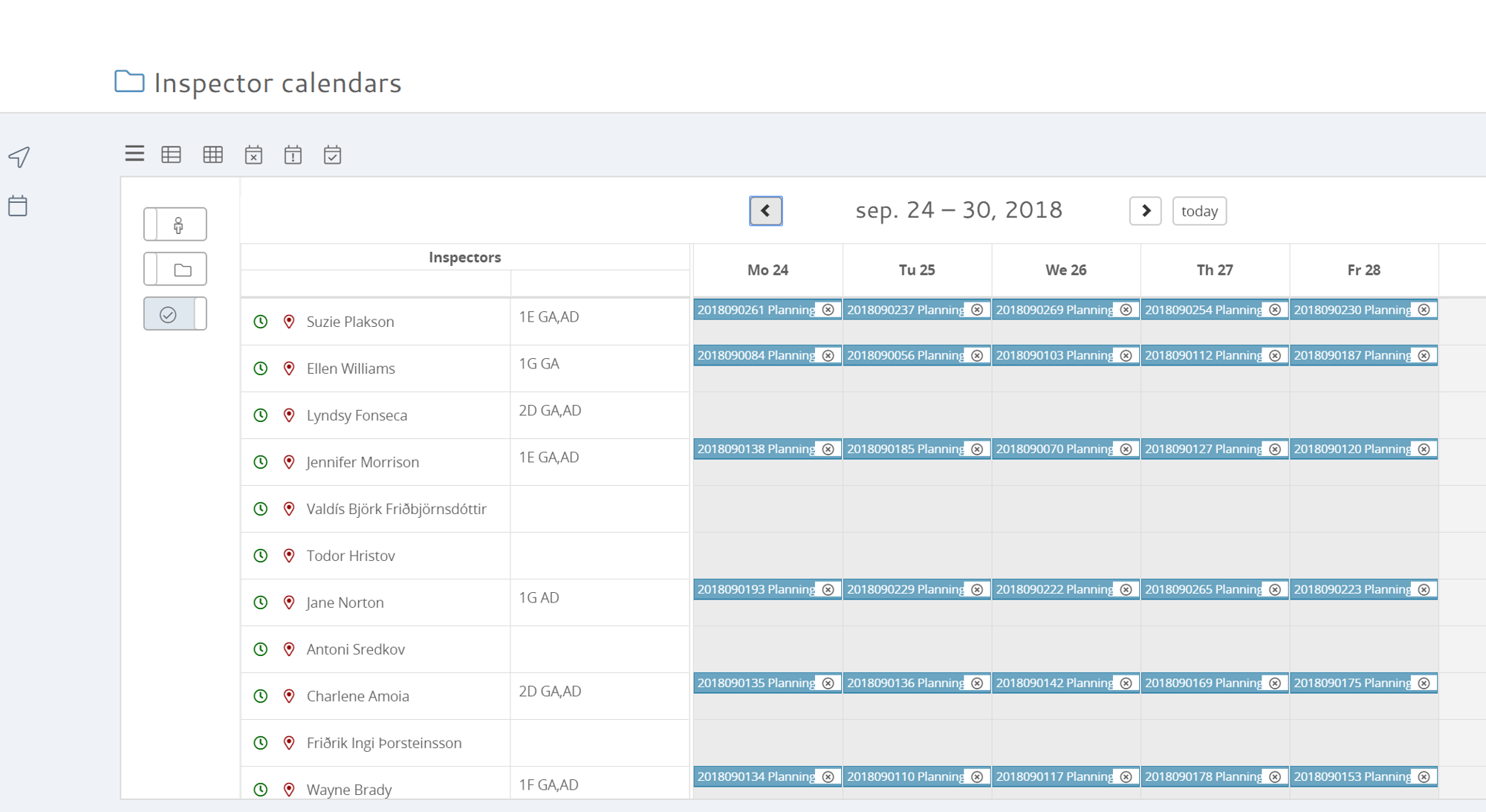The image size is (1486, 812).
Task: Open planning event 2018090056 on Tuesday
Action: point(904,356)
